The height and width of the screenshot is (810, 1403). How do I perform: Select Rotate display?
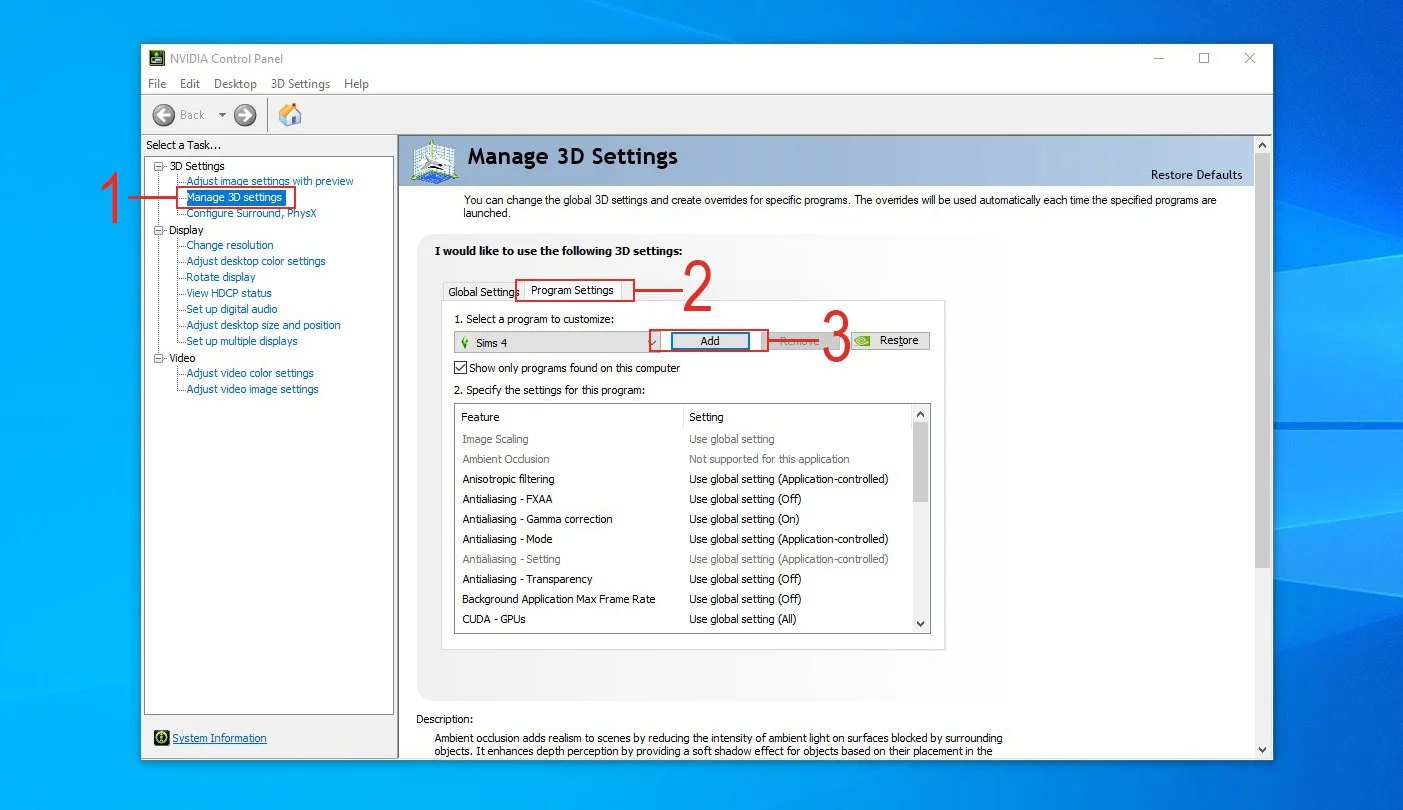click(221, 277)
